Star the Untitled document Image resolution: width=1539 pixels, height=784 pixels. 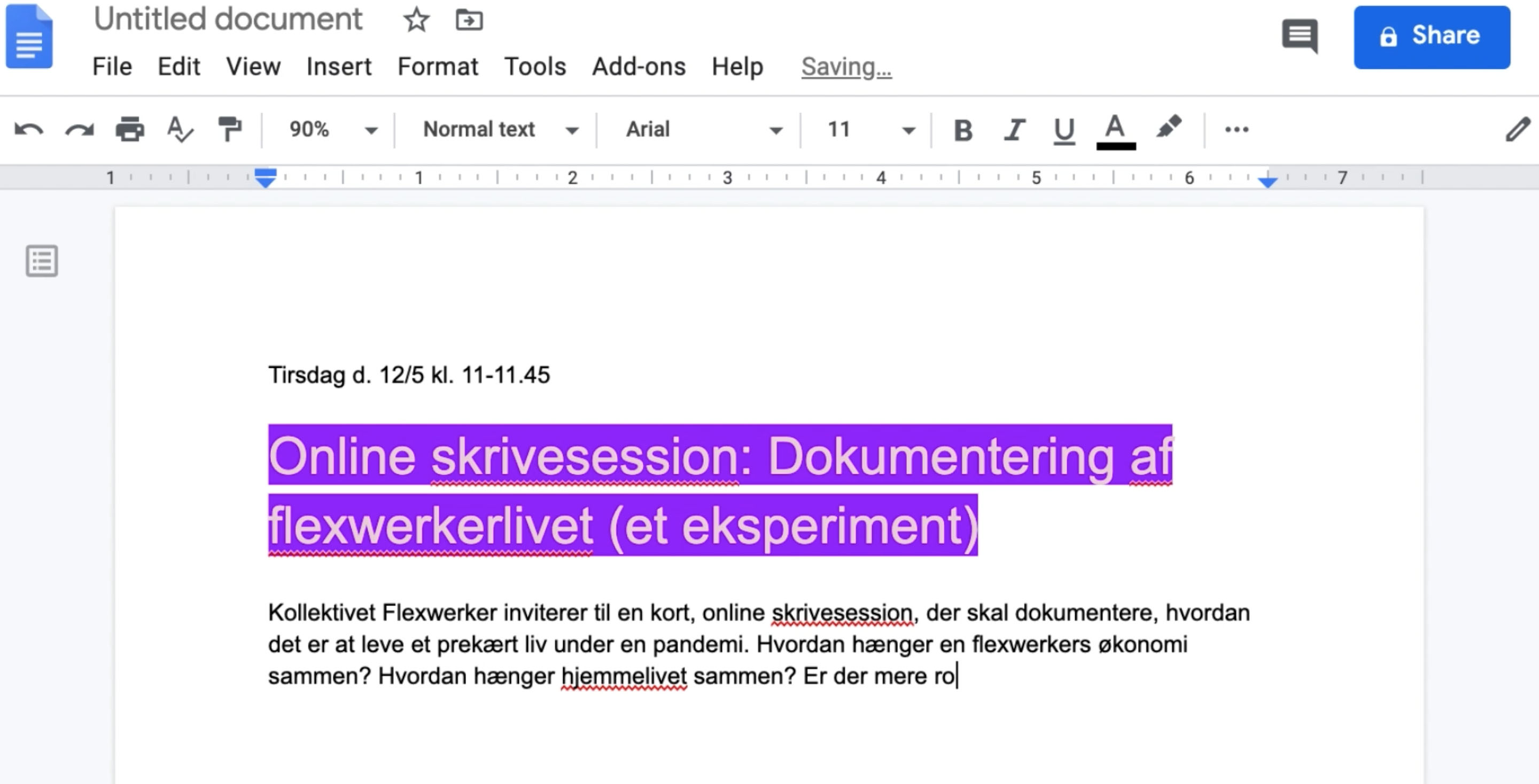pyautogui.click(x=416, y=20)
